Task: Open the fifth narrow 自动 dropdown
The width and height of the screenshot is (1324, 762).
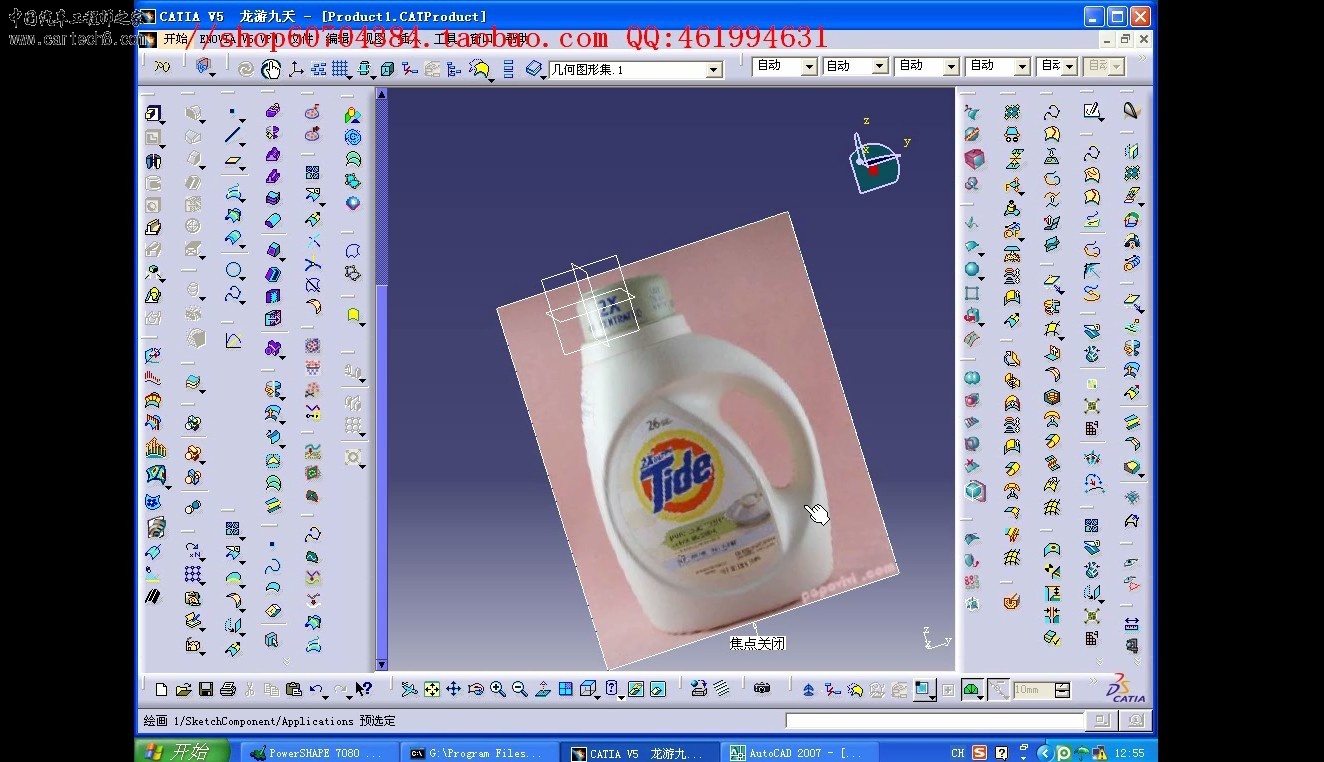Action: 1069,66
